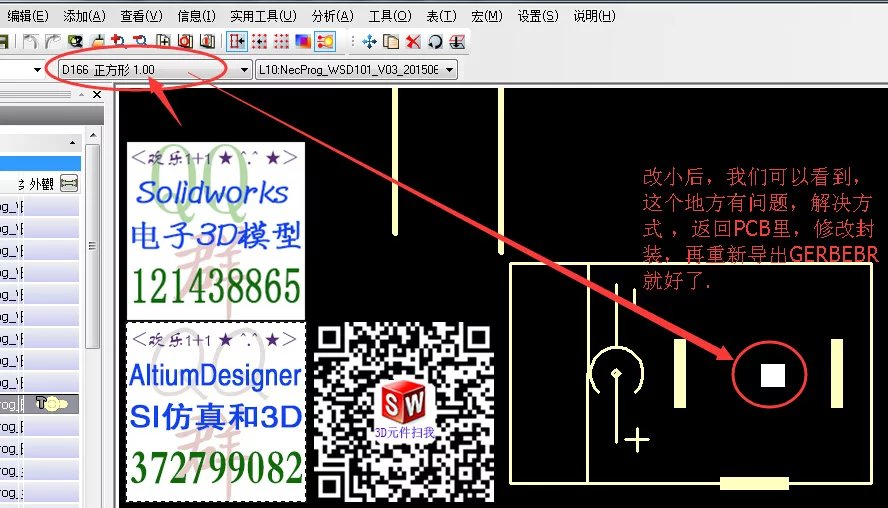Expand the leftmost toolbar dropdown arrow
Screen dimensions: 888x508
point(37,70)
